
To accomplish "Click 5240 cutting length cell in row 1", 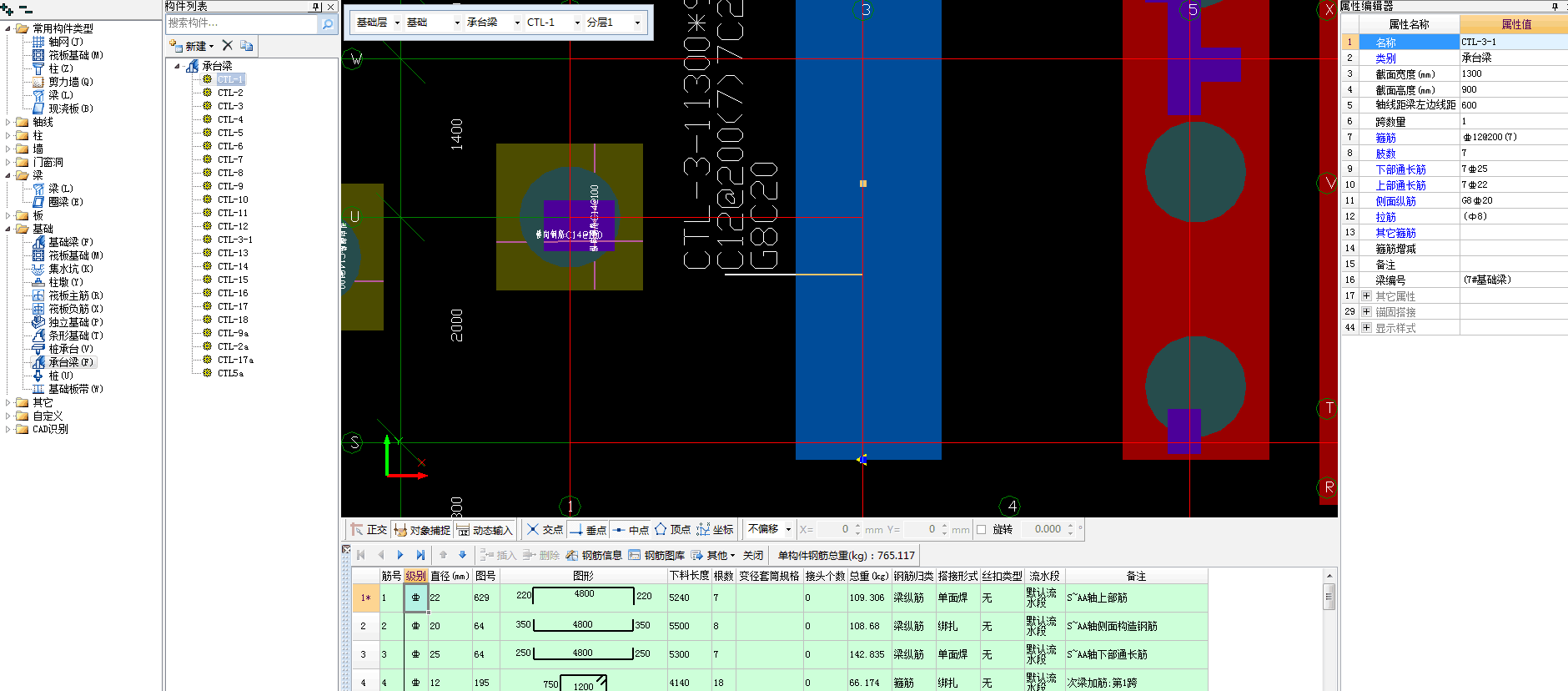I will [x=689, y=598].
